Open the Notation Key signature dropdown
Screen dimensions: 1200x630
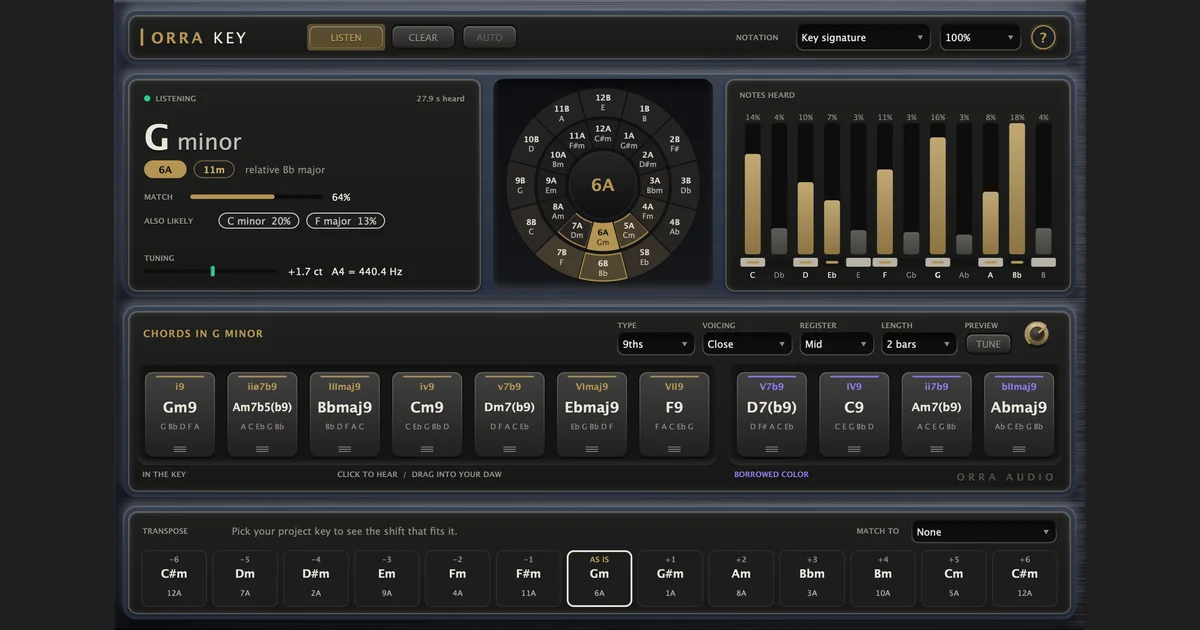864,38
